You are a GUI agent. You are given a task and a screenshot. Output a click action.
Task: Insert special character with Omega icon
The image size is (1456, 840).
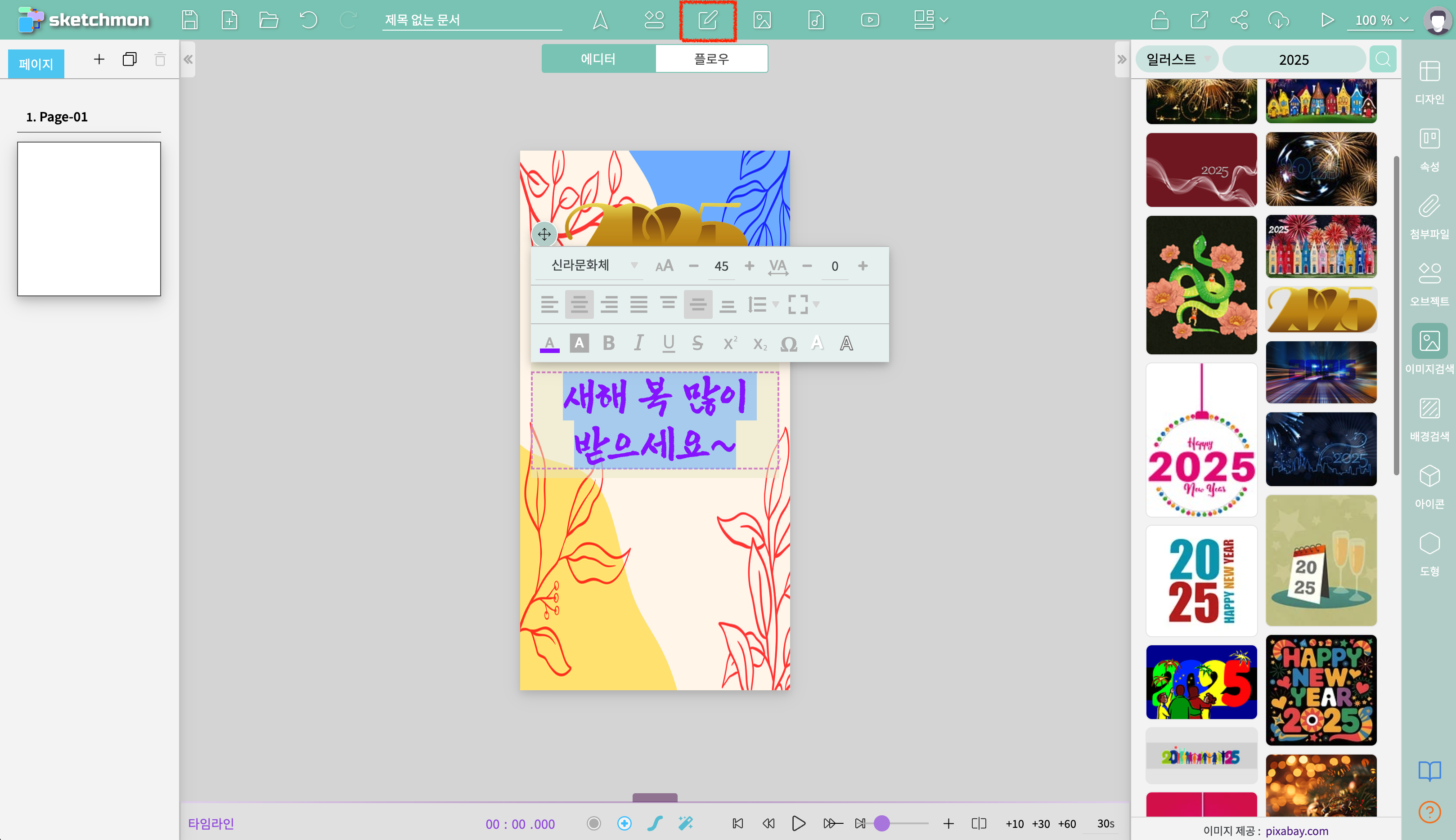tap(788, 344)
